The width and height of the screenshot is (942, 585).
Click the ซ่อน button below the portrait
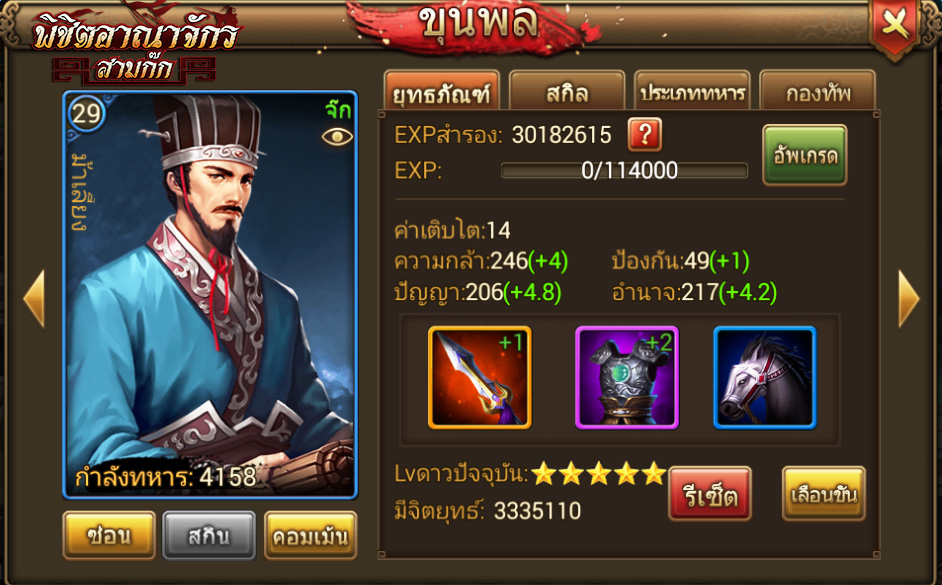[x=109, y=535]
